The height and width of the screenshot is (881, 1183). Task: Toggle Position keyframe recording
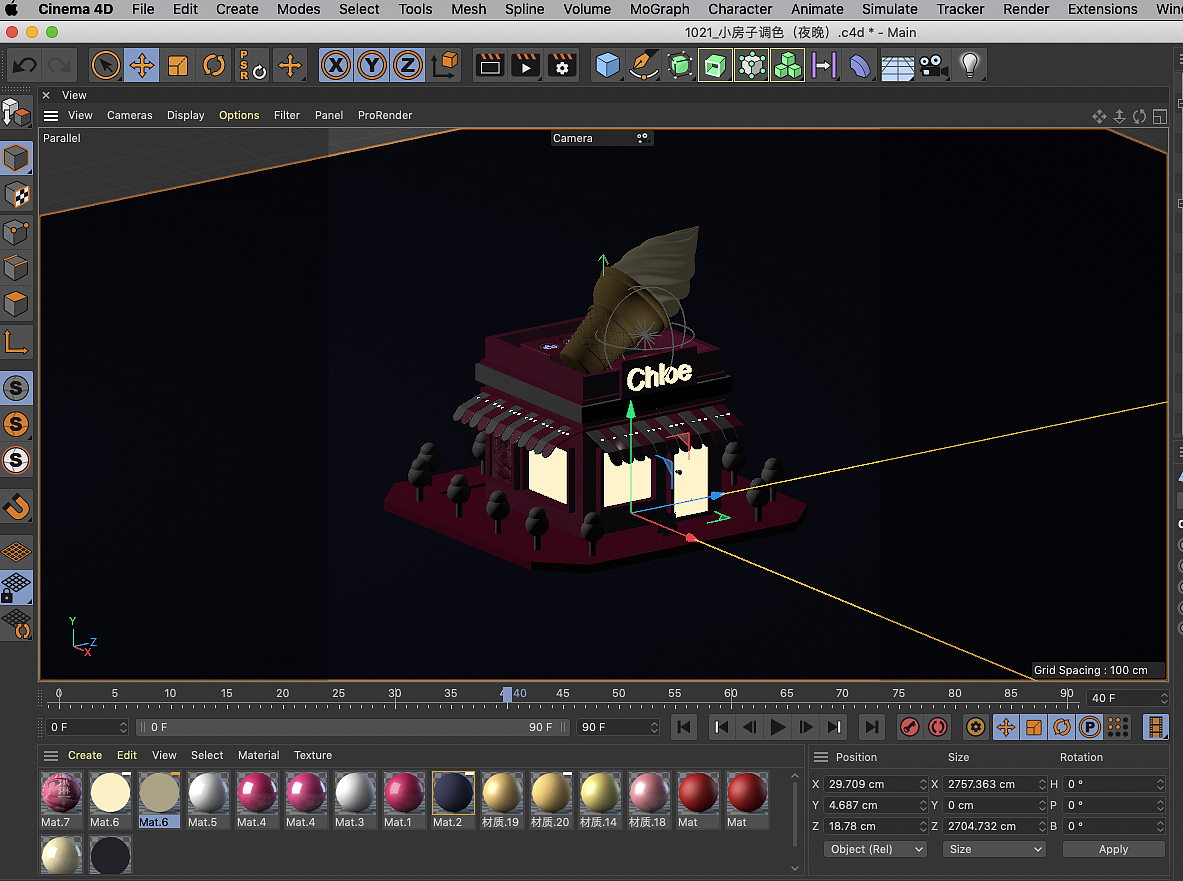click(1006, 727)
